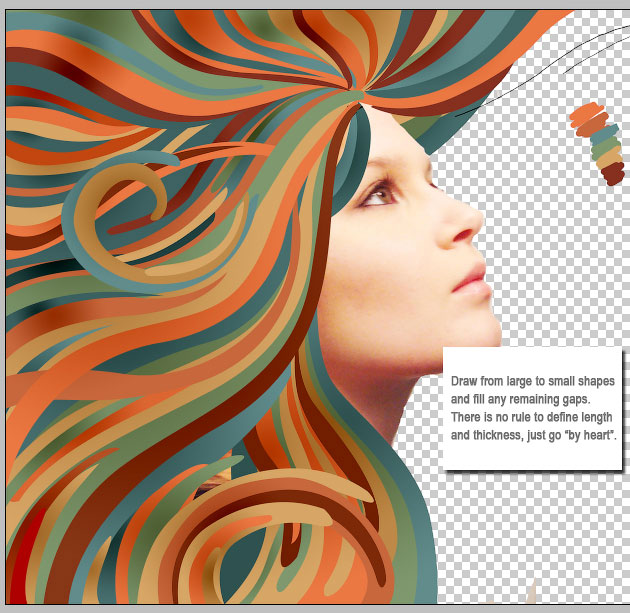630x613 pixels.
Task: Pick the burnt sienna palette swatch
Action: (x=593, y=126)
